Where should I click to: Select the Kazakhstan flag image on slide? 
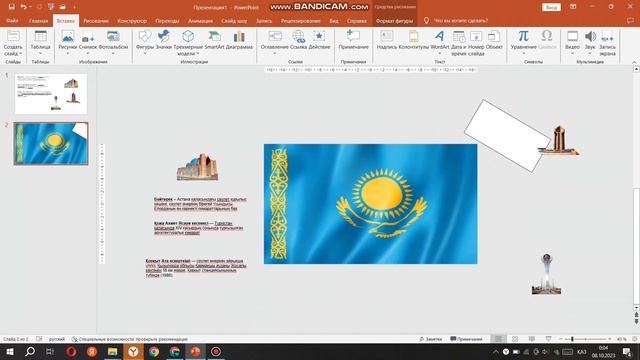(370, 204)
